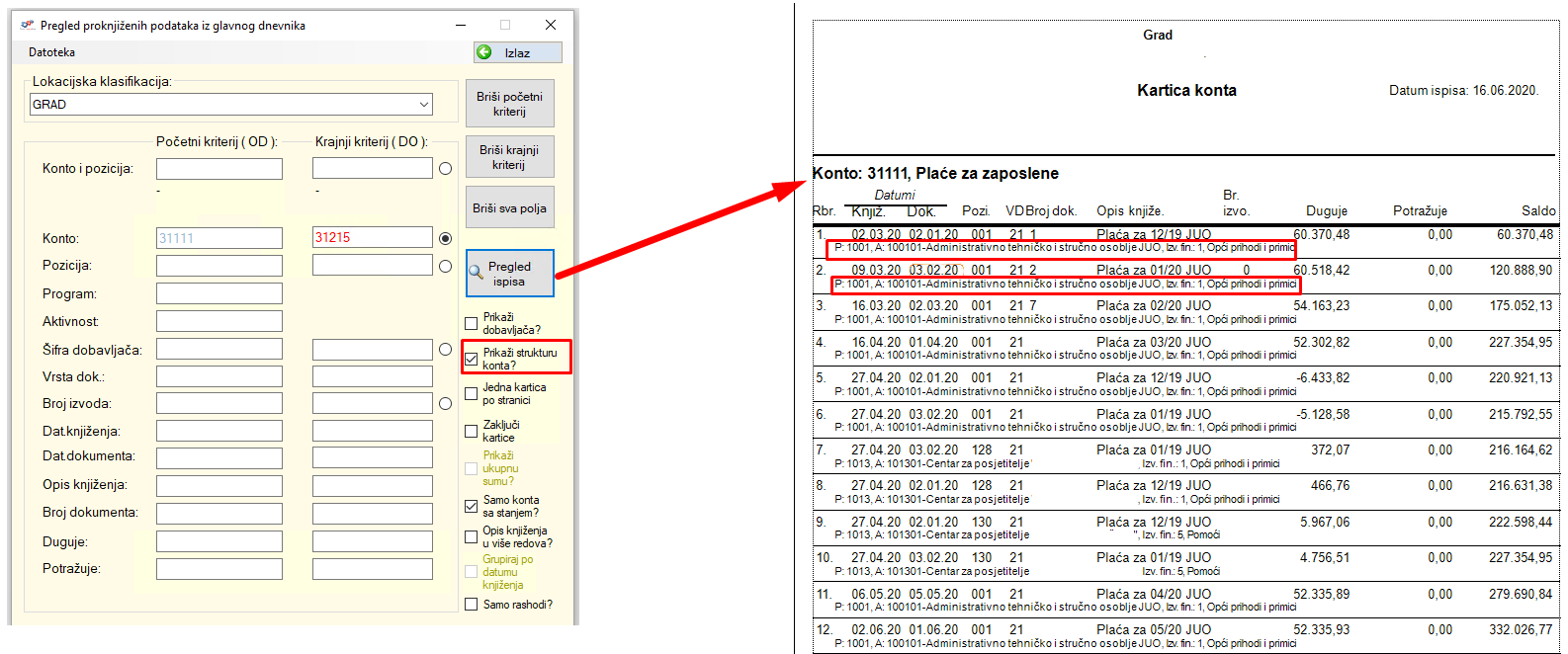Select the Konto row radio button
This screenshot has width=1568, height=654.
pos(445,238)
